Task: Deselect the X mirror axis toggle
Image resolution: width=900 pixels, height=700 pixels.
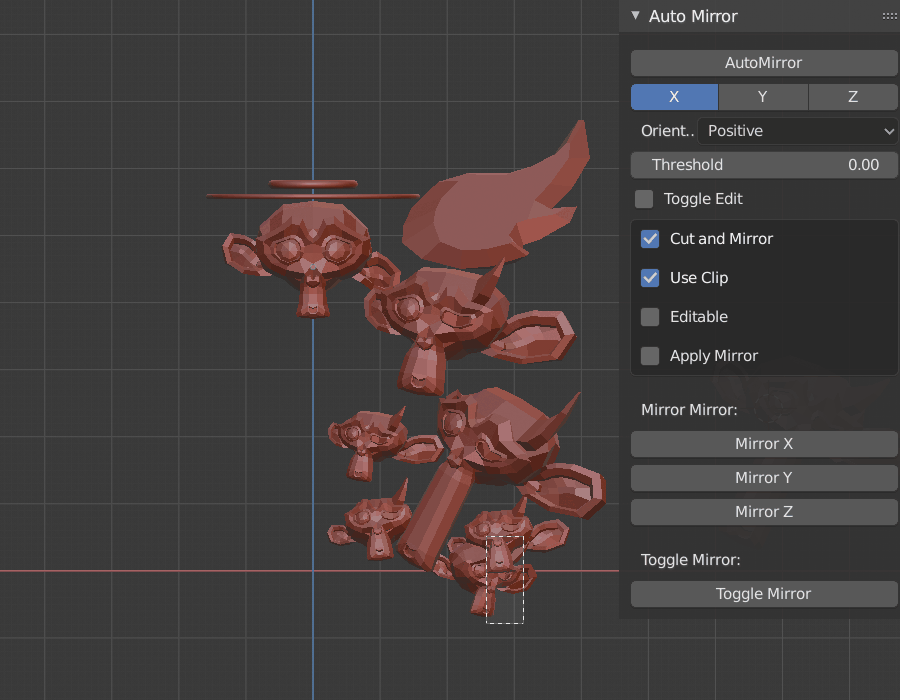Action: click(673, 97)
